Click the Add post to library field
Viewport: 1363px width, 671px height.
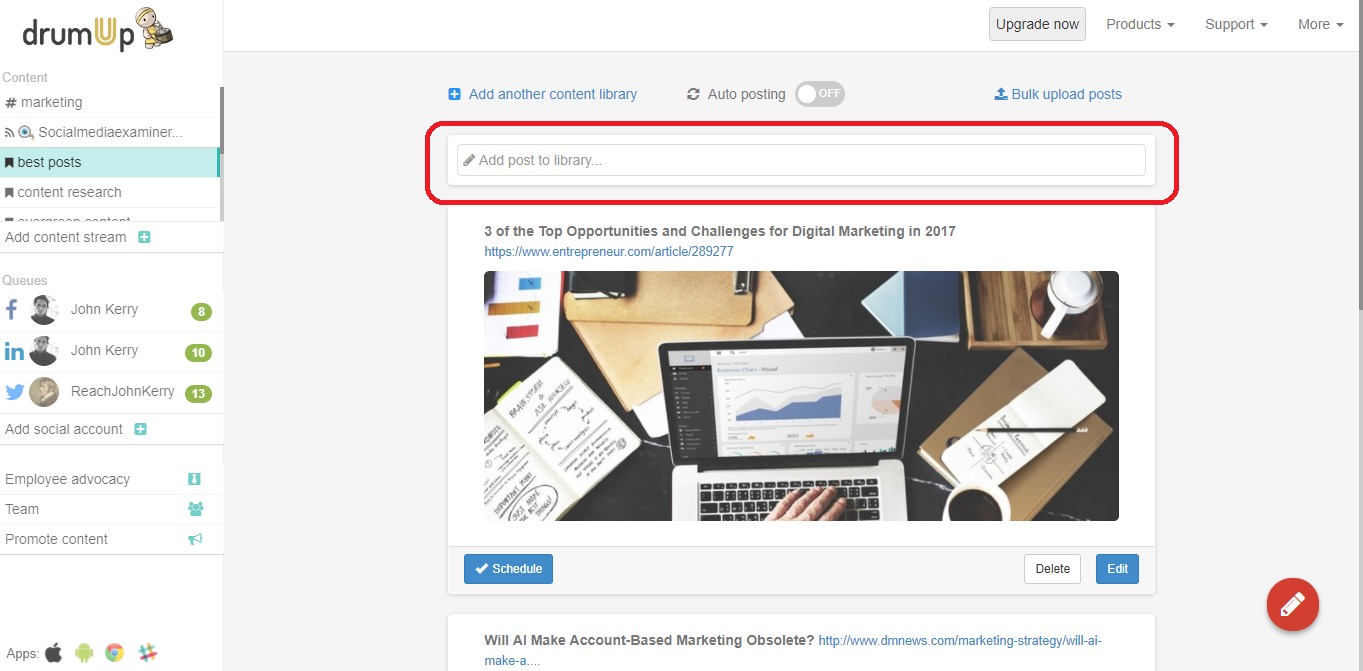tap(801, 160)
